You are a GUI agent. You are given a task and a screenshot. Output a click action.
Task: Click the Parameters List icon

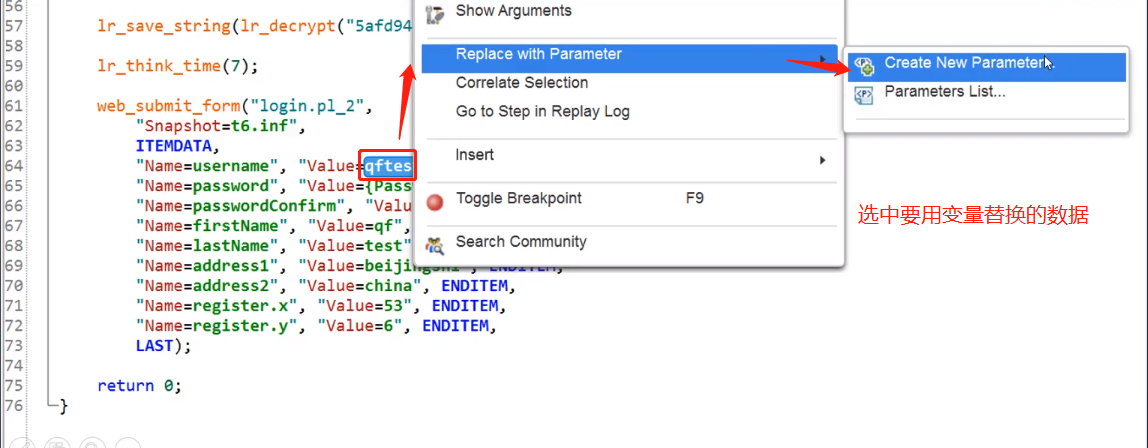(x=864, y=94)
